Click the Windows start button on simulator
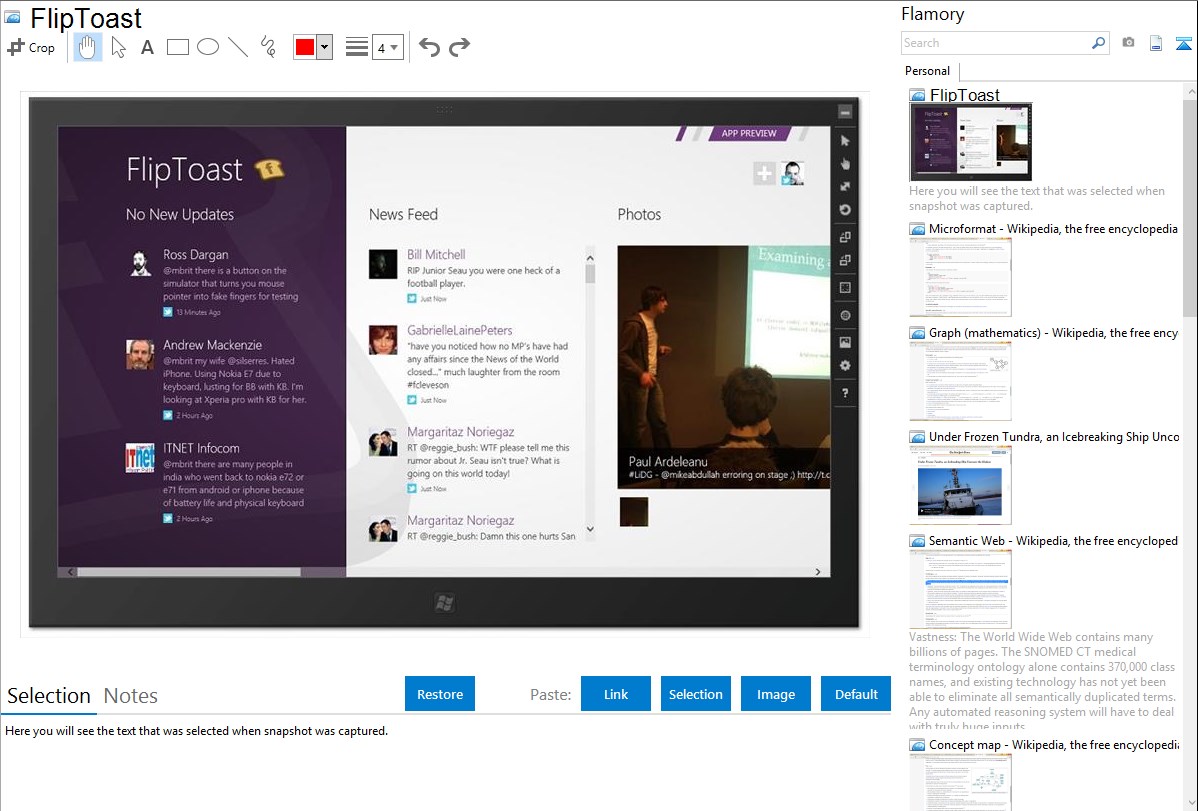 pos(445,603)
